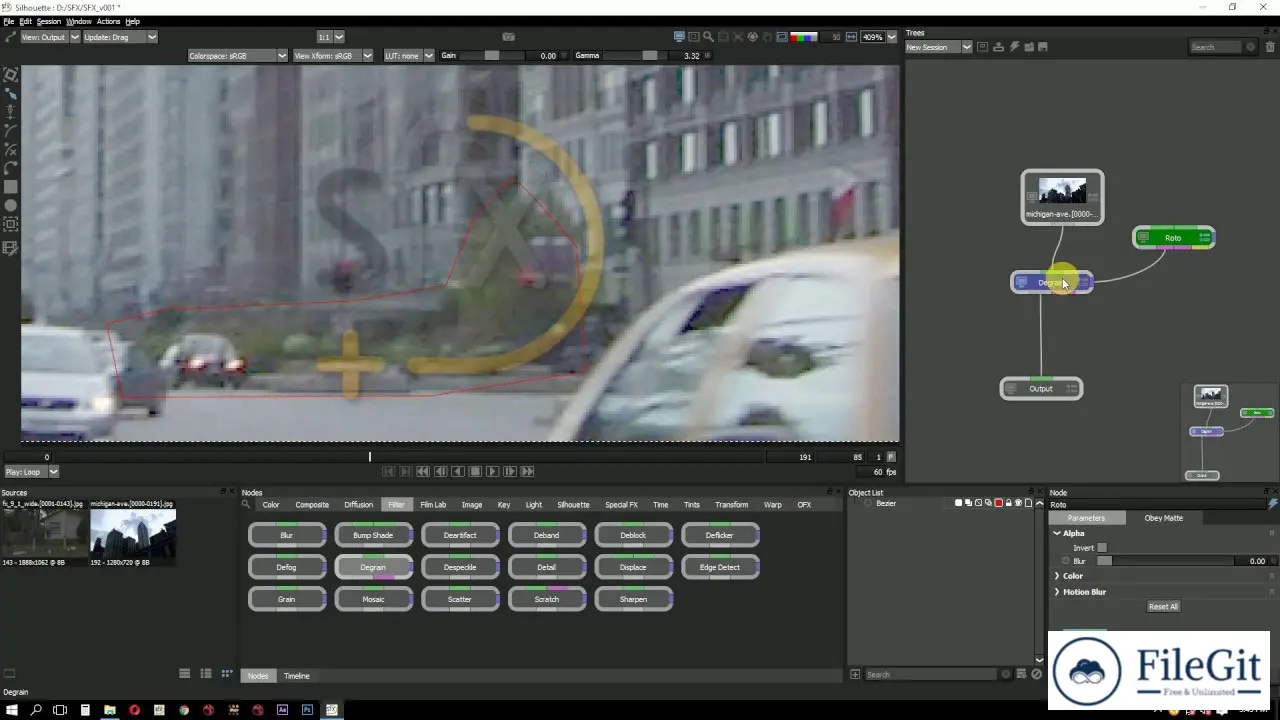
Task: Toggle visibility eye icon on Bezier object
Action: pos(1018,503)
